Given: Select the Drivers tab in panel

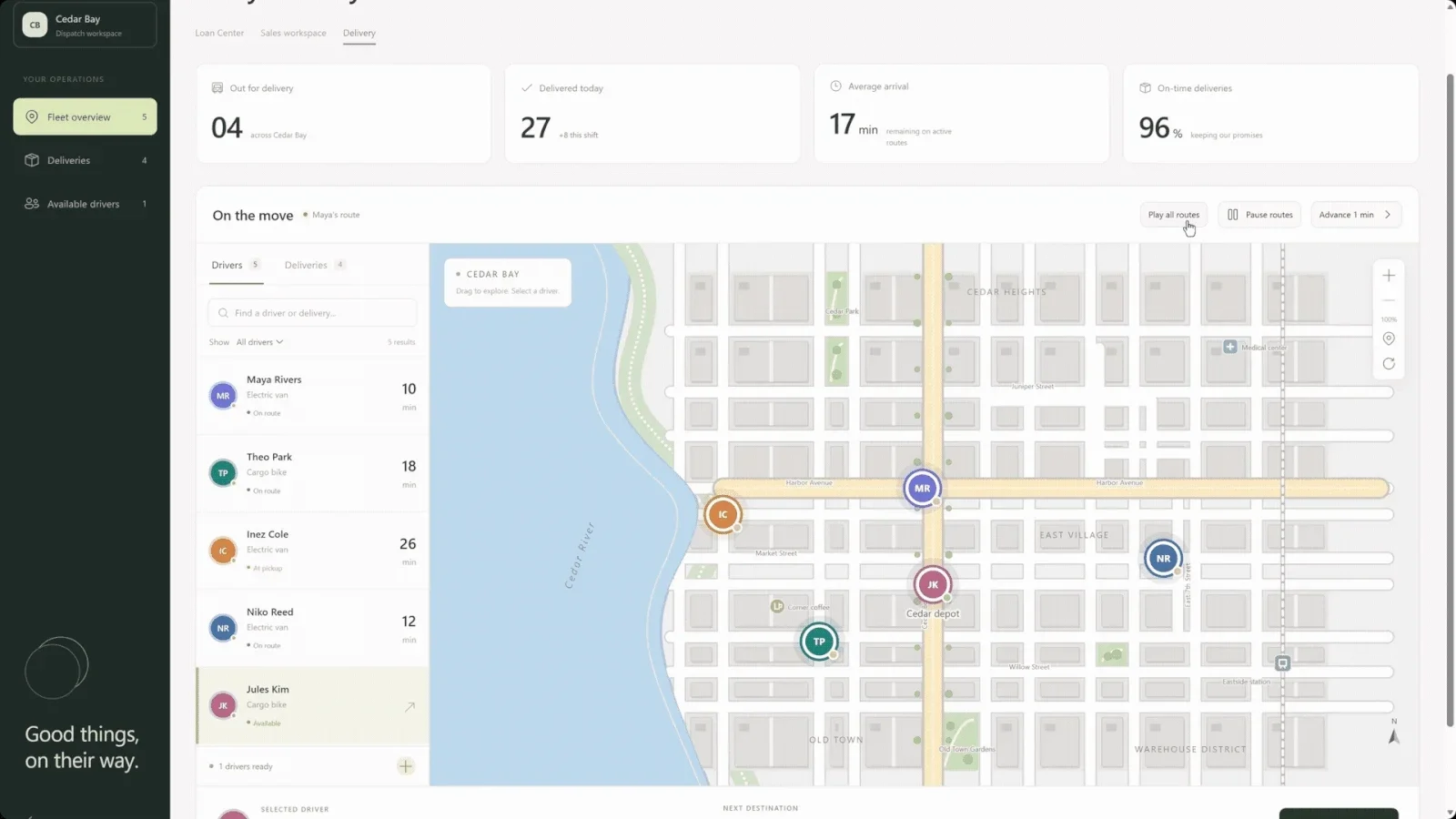Looking at the screenshot, I should click(x=236, y=265).
